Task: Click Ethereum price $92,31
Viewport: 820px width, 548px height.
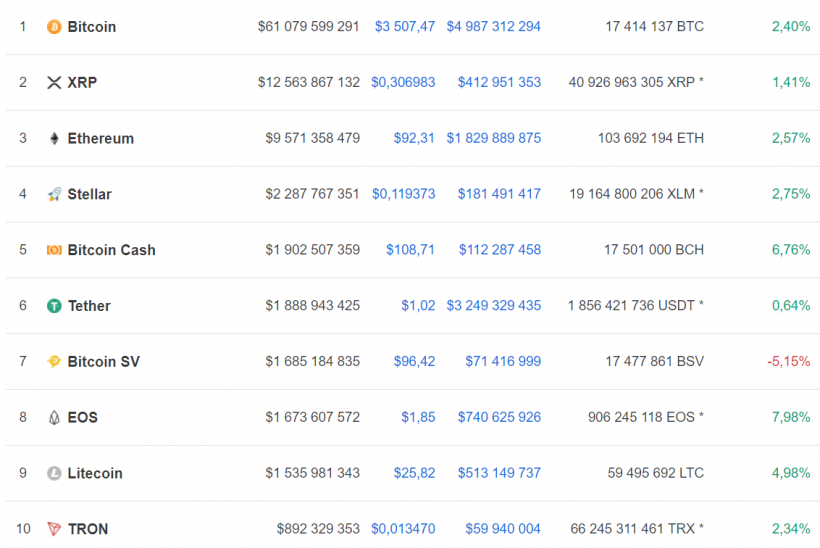Action: (x=414, y=139)
